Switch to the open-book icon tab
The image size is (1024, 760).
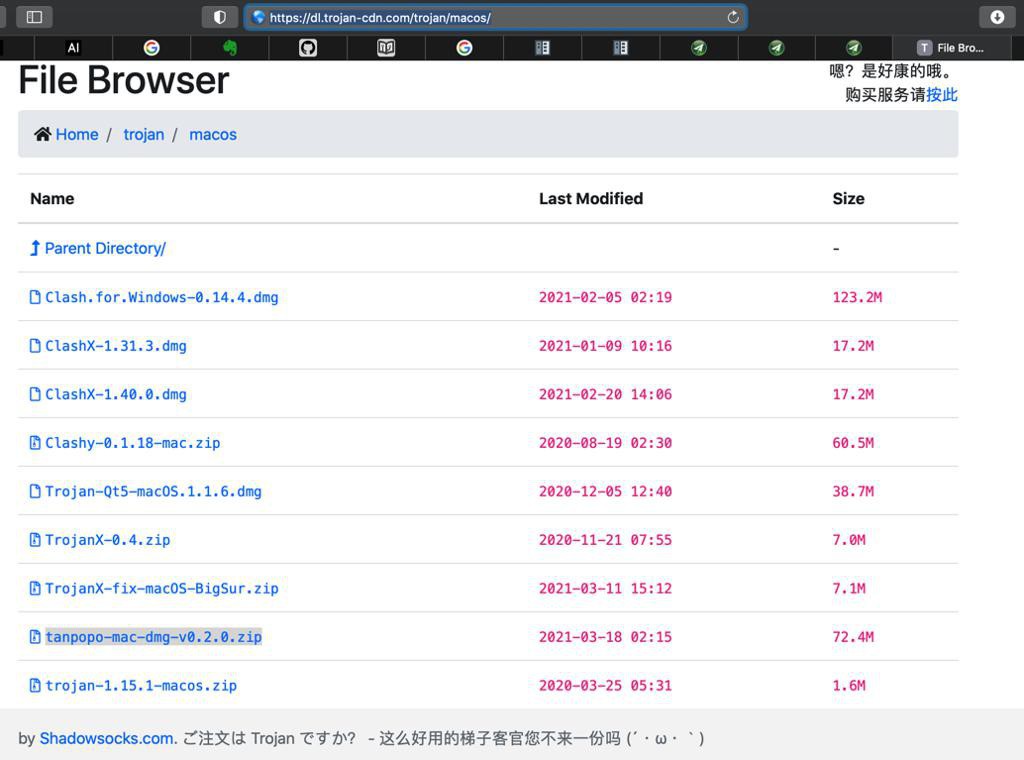click(x=386, y=48)
